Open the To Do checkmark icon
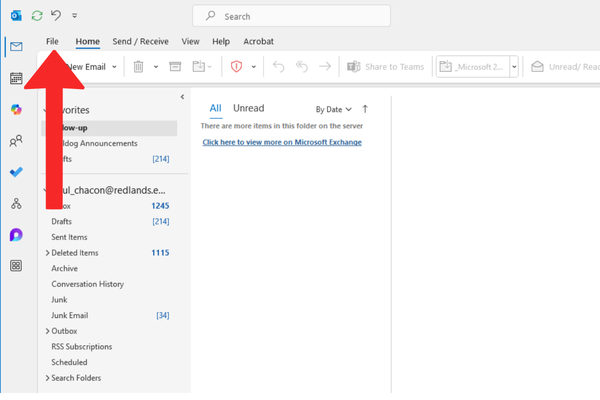Image resolution: width=600 pixels, height=400 pixels. (16, 172)
